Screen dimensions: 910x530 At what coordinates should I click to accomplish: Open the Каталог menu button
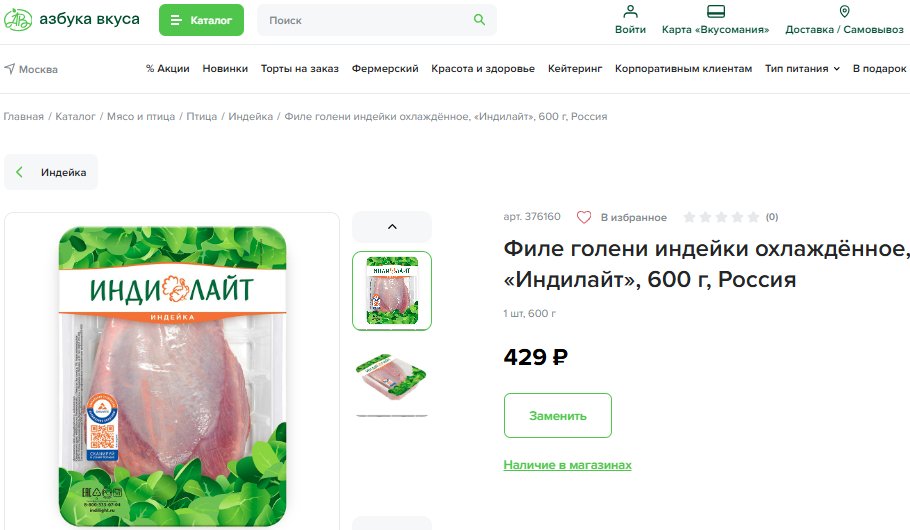tap(201, 20)
